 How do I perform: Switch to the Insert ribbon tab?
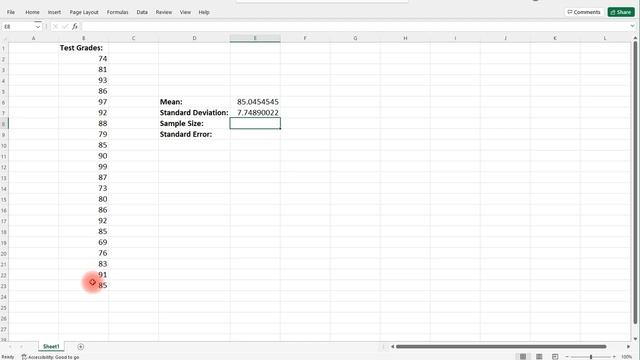click(x=54, y=12)
